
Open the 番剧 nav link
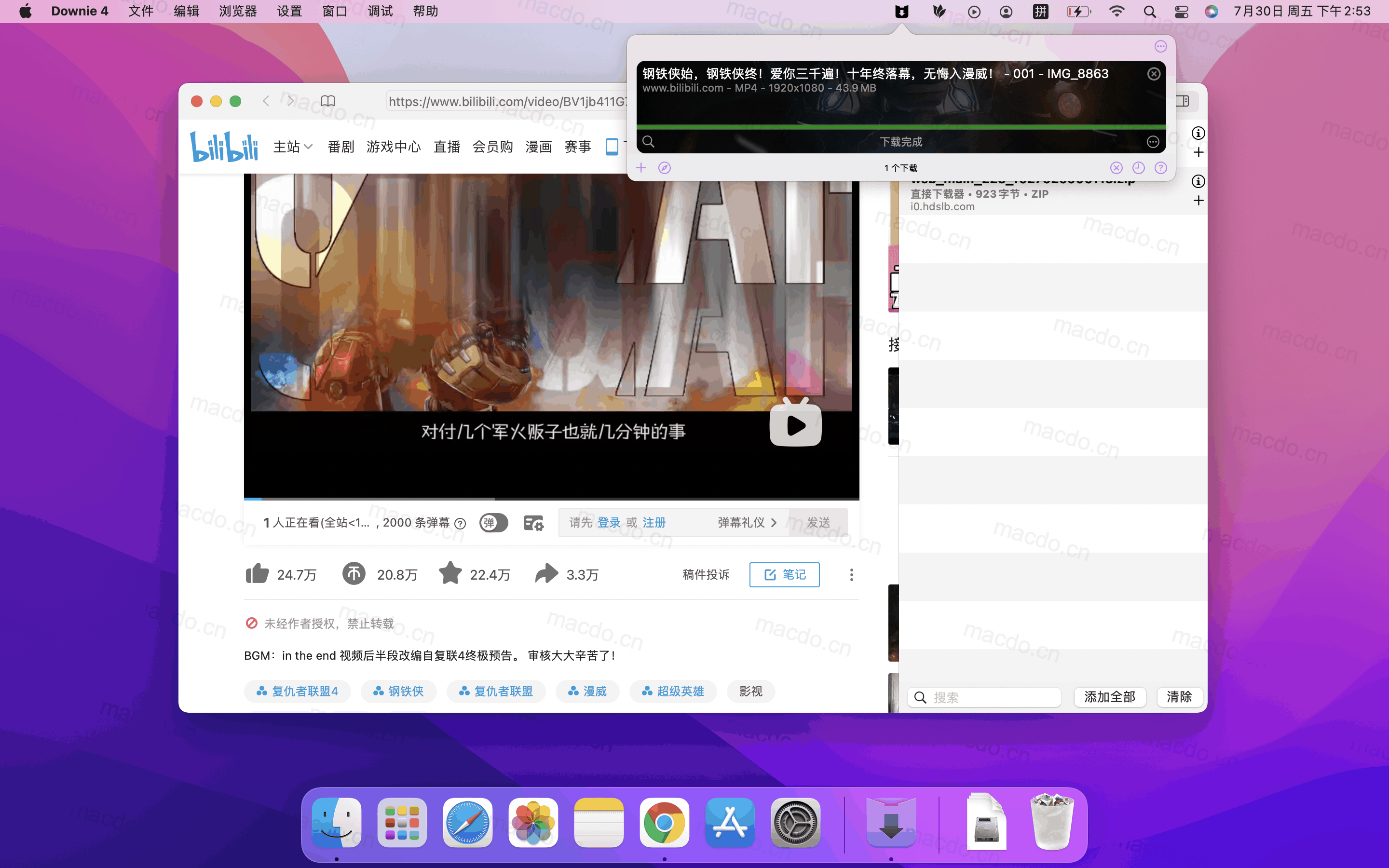click(x=341, y=147)
